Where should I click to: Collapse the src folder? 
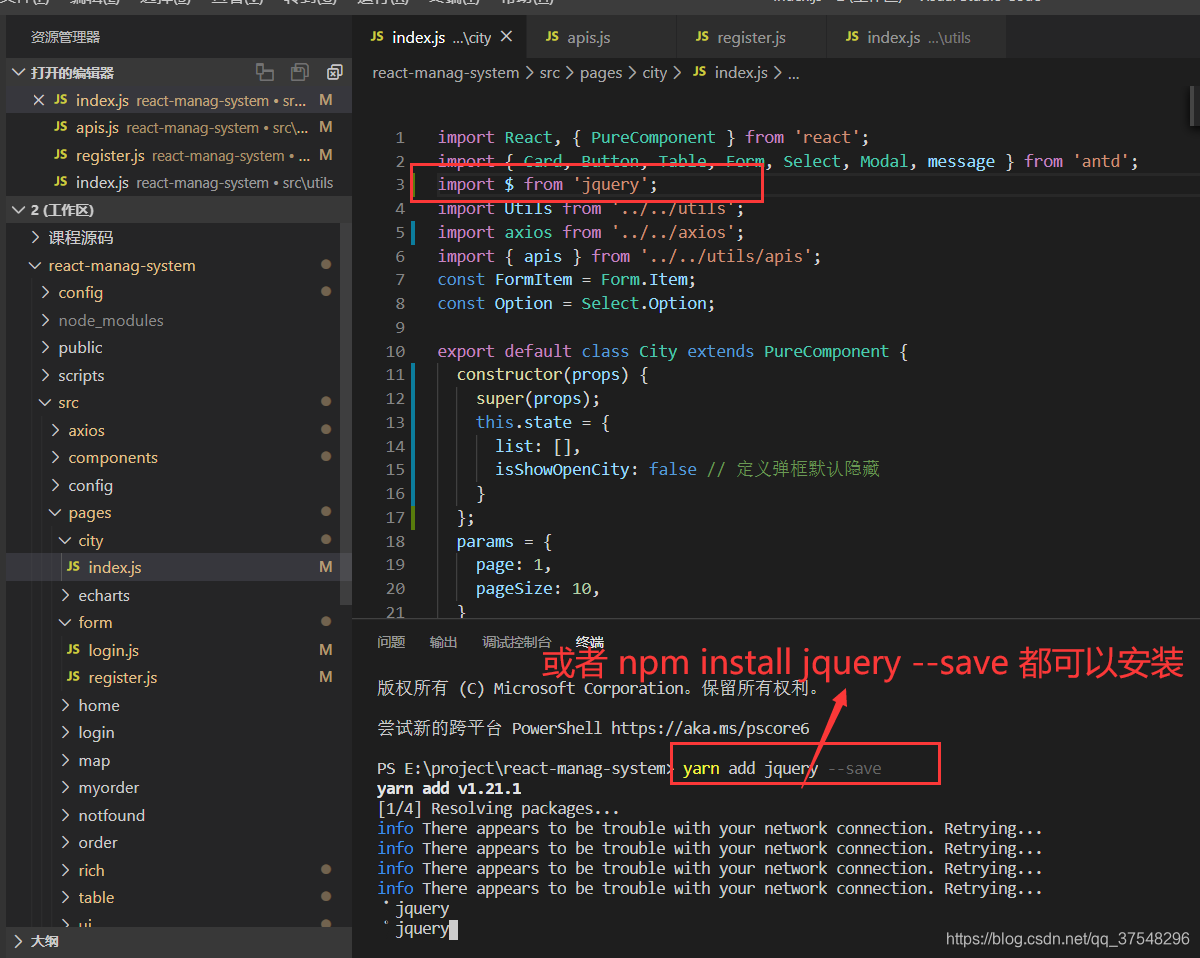[x=46, y=403]
